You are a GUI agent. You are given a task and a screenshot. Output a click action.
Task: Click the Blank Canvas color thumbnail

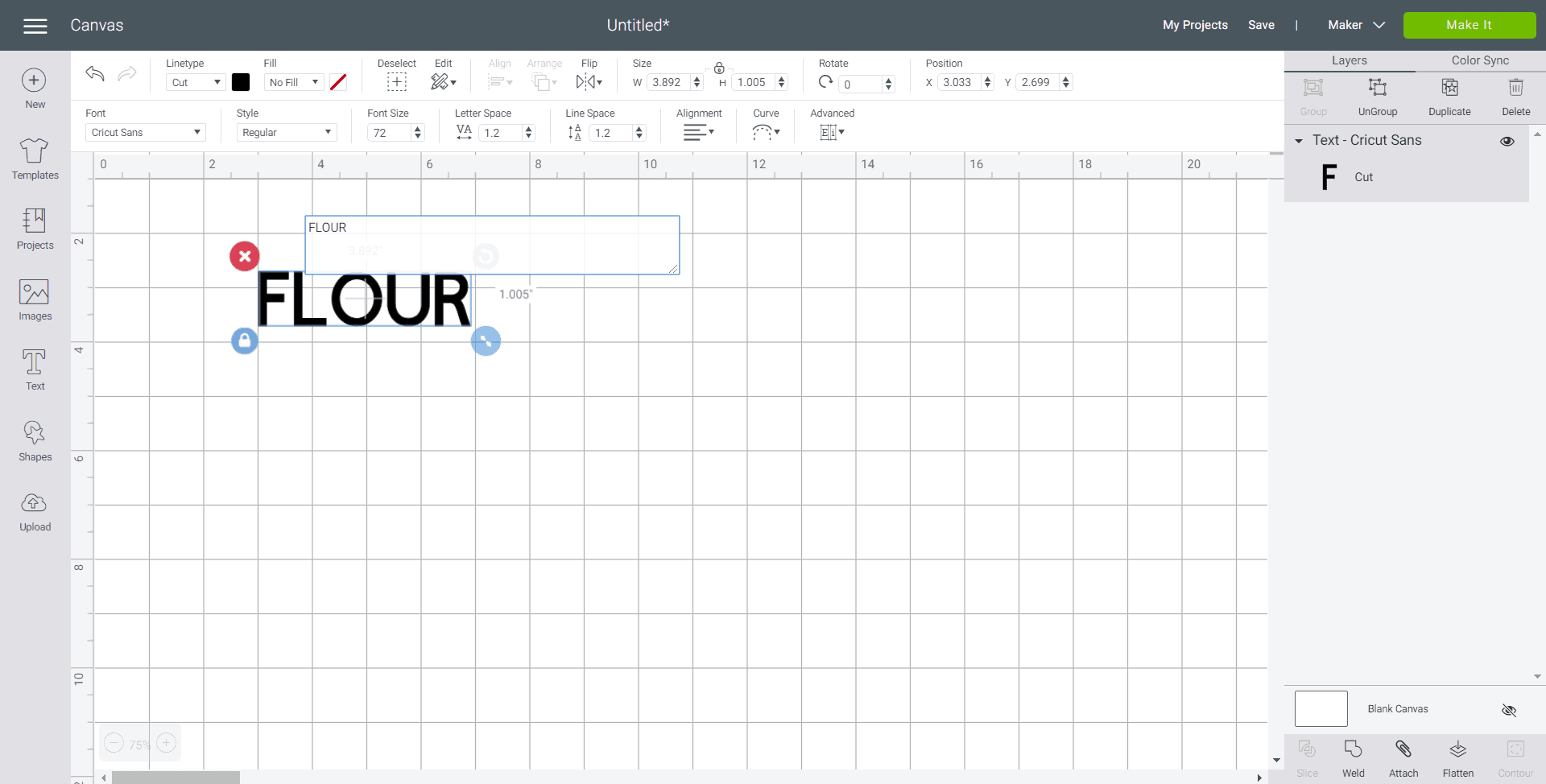point(1321,708)
